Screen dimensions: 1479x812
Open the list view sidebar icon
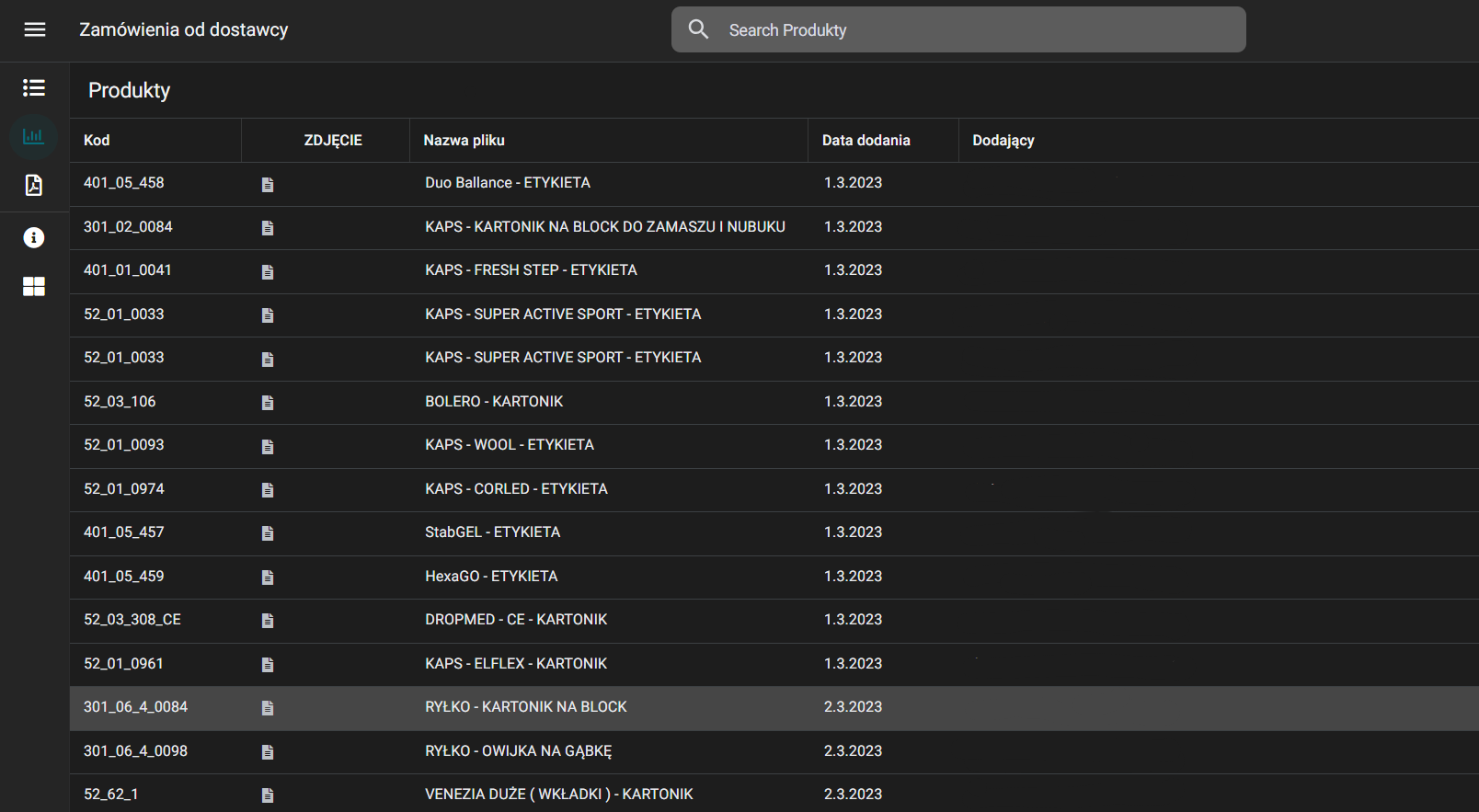[34, 87]
